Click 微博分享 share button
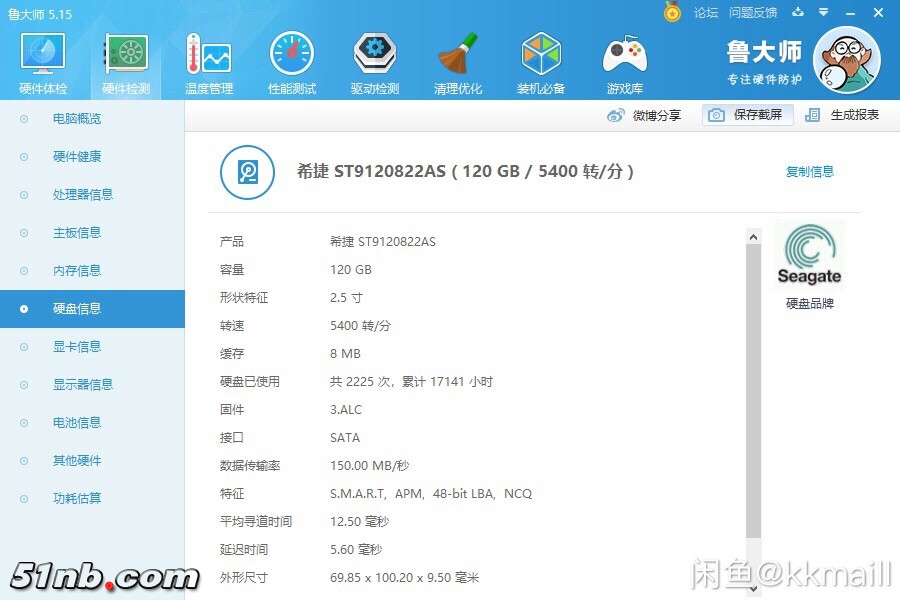Viewport: 900px width, 600px height. pos(644,115)
